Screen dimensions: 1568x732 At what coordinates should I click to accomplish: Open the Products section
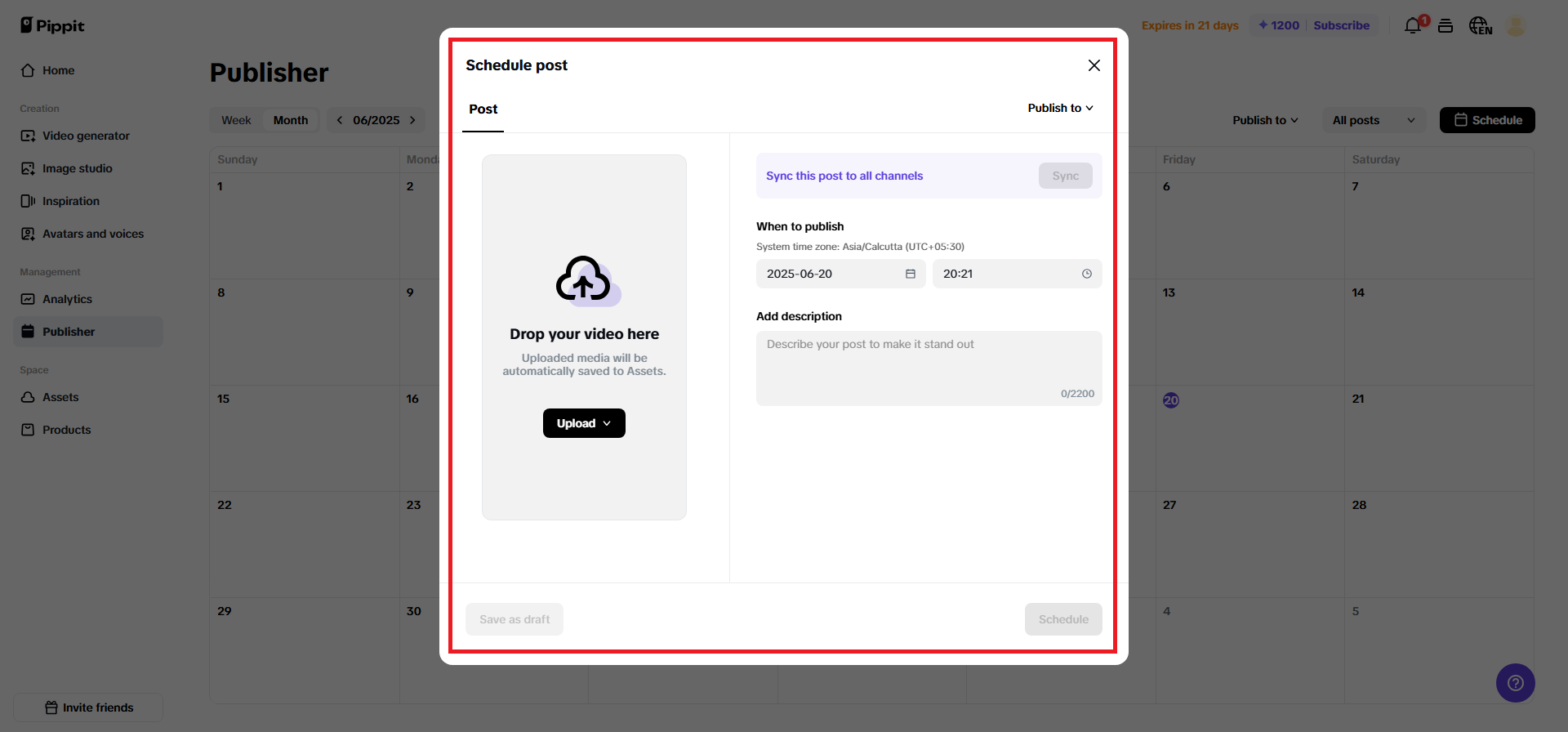click(x=66, y=430)
